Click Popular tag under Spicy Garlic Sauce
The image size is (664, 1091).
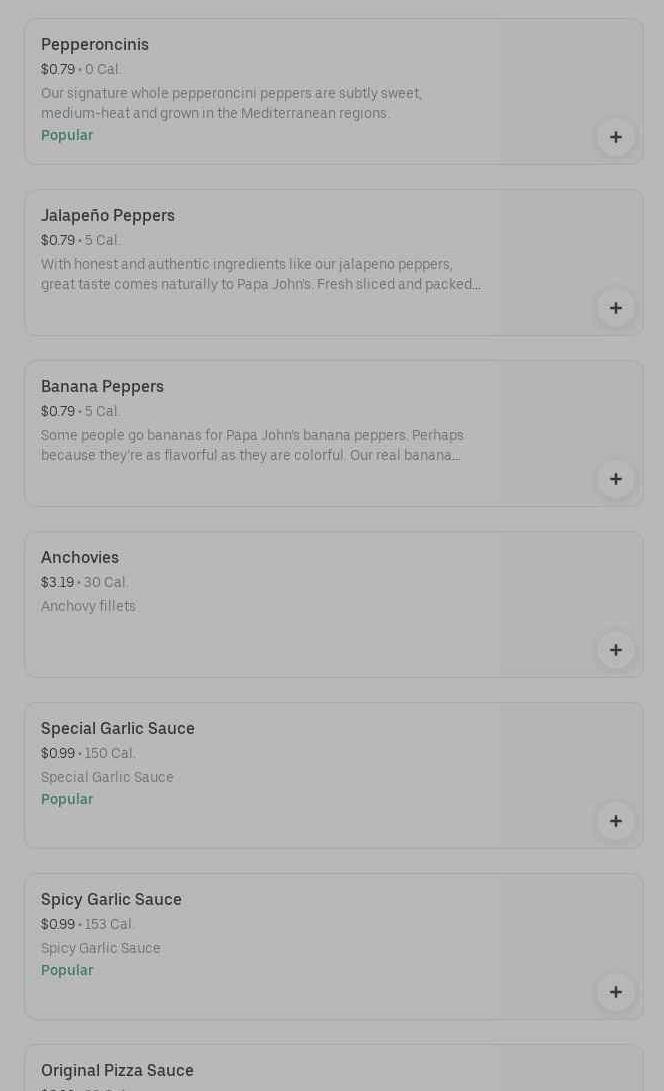pyautogui.click(x=67, y=970)
